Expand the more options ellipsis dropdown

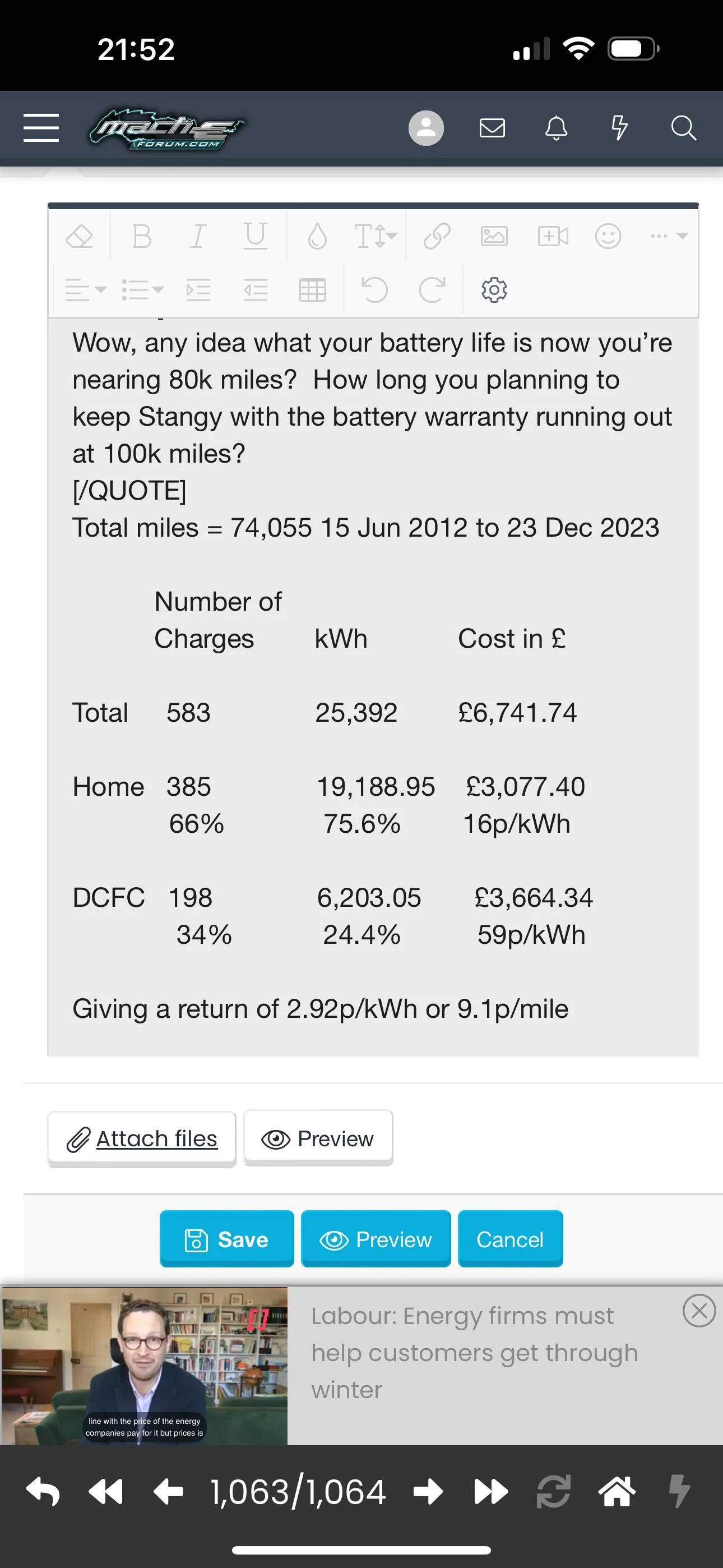669,236
